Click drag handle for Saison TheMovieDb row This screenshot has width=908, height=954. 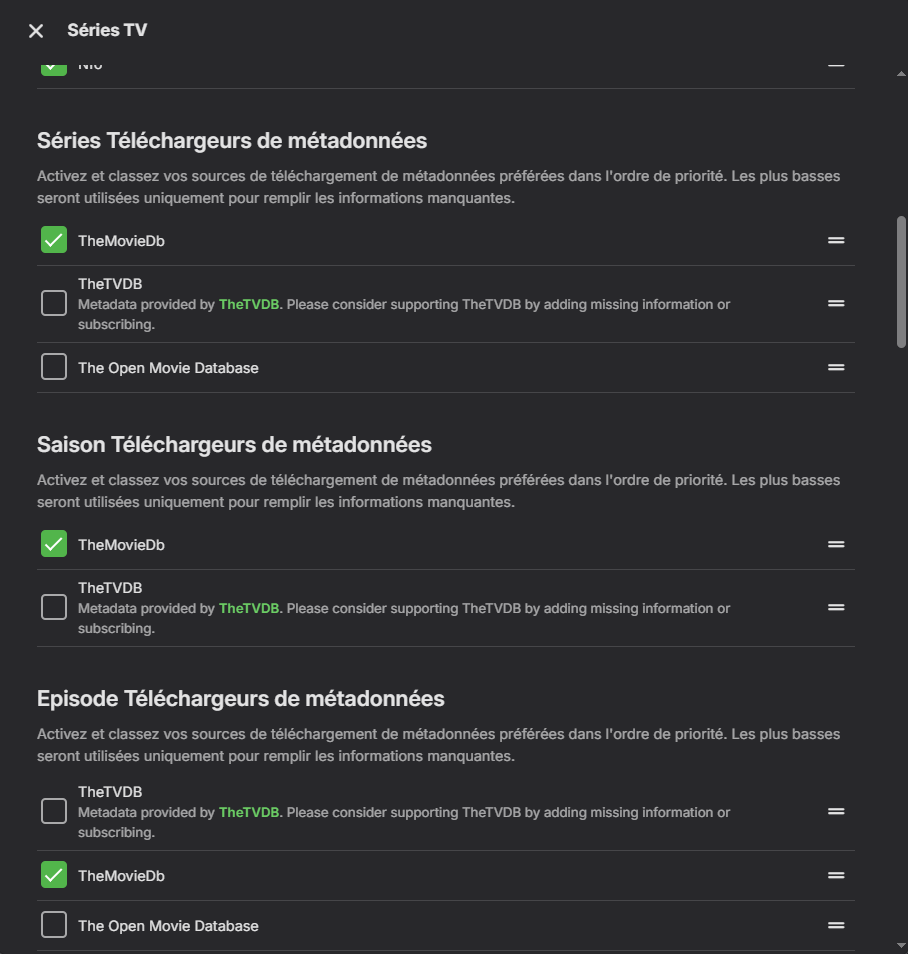[x=836, y=544]
